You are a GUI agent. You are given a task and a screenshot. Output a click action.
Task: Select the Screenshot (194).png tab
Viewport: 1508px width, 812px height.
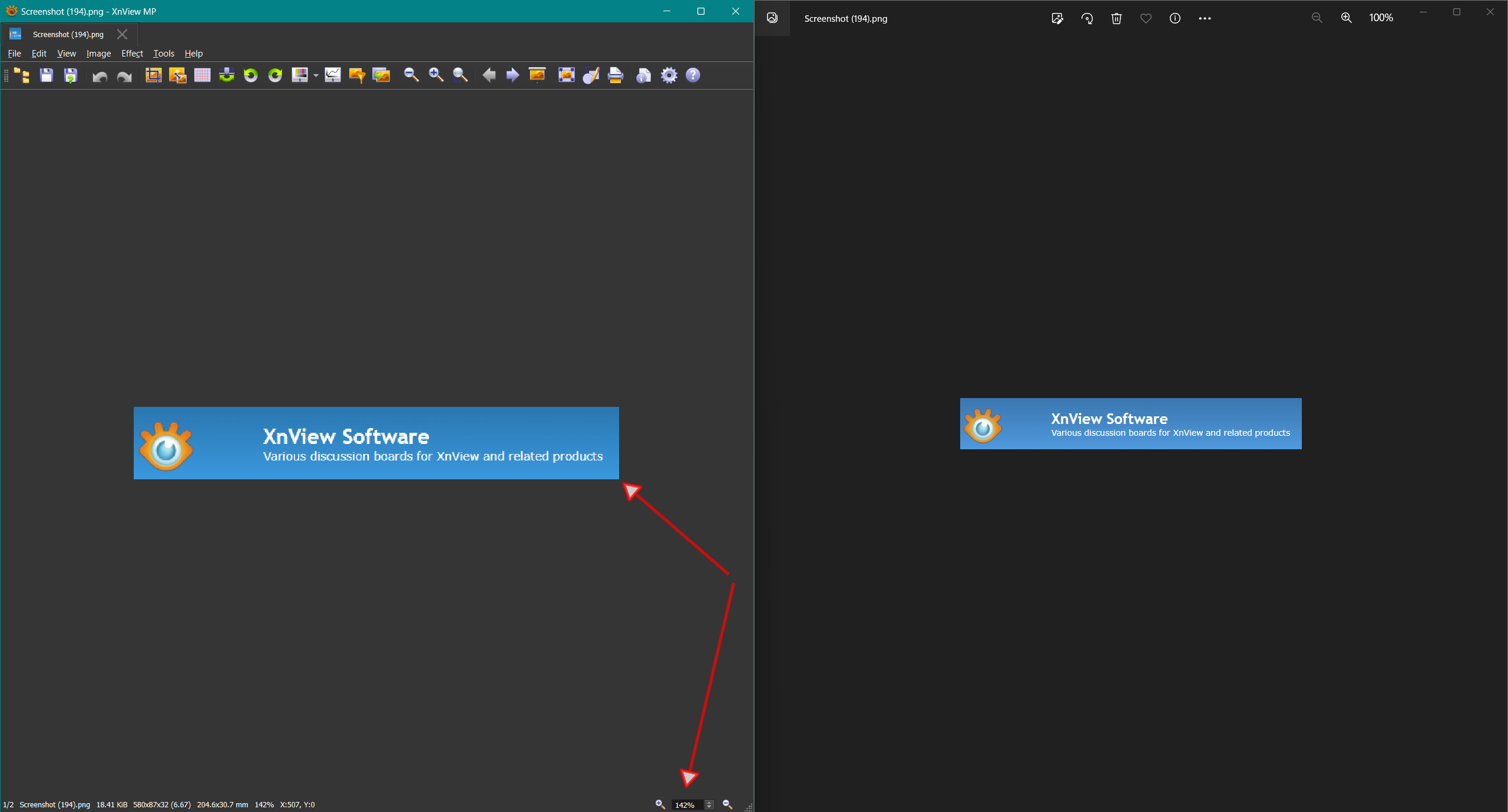coord(68,35)
